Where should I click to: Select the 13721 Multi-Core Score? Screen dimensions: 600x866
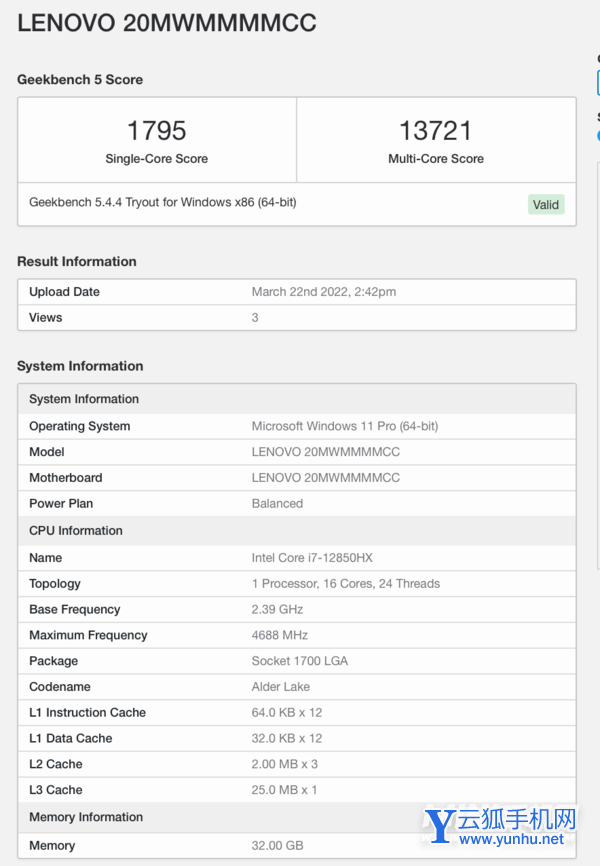point(436,130)
